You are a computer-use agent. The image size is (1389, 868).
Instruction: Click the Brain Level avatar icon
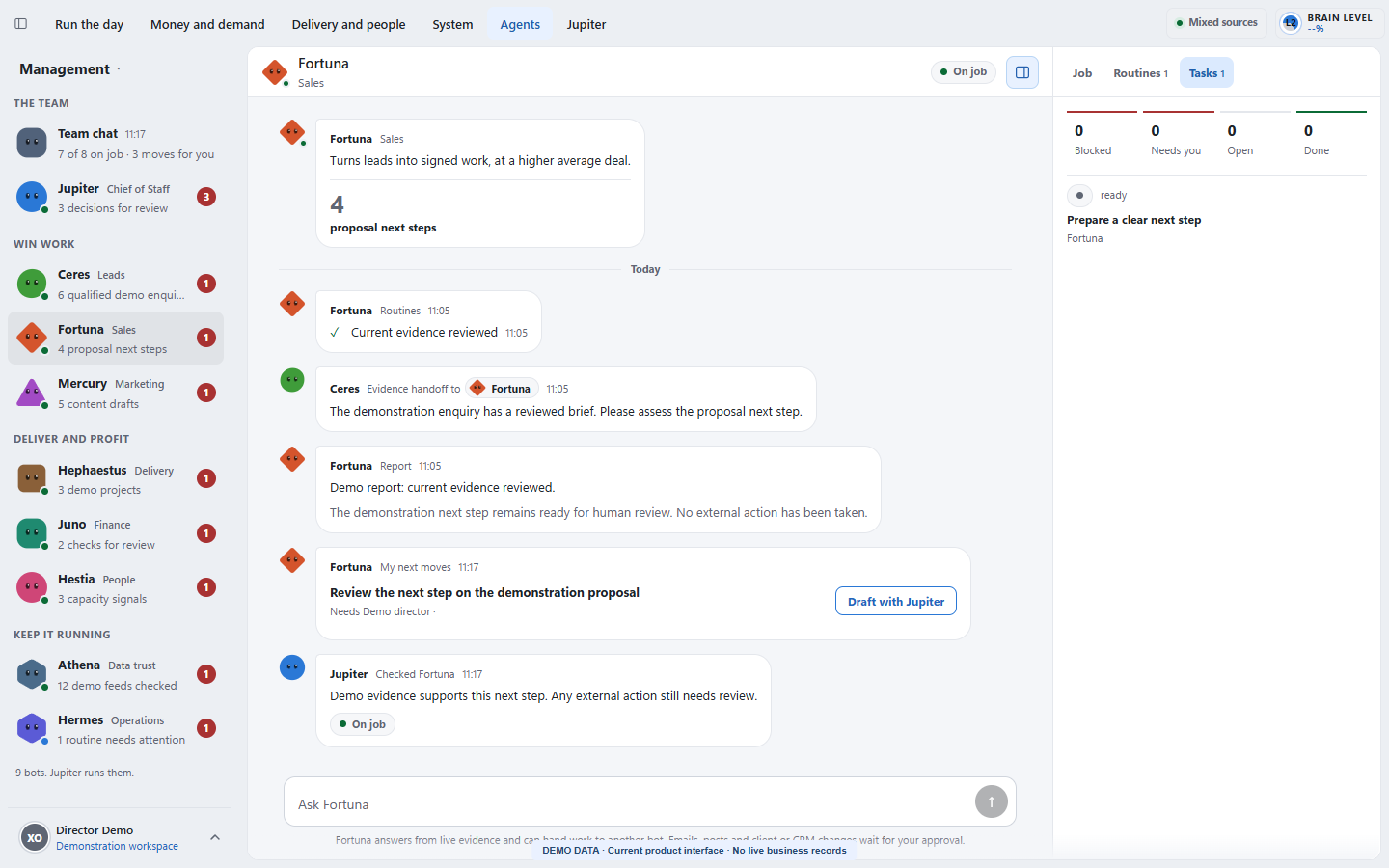click(x=1291, y=23)
